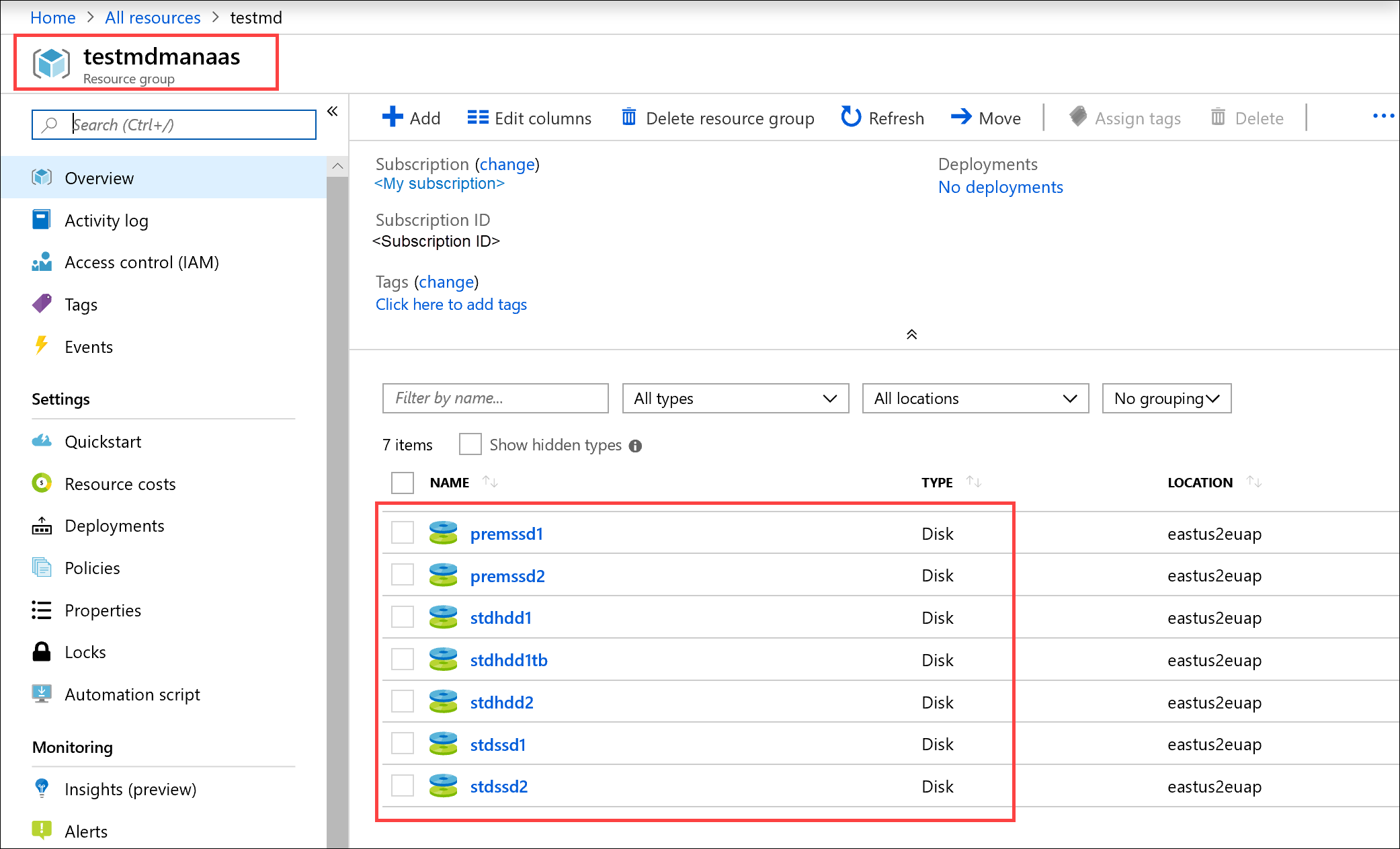Click the disk icon for stdssd2
The height and width of the screenshot is (849, 1400).
tap(444, 785)
